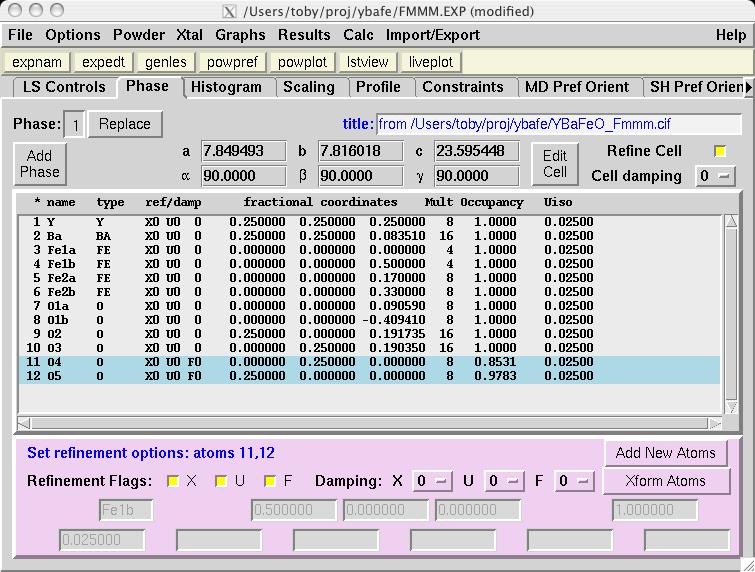The width and height of the screenshot is (755, 572).
Task: Click the atom list scroll-up arrow
Action: coord(731,221)
